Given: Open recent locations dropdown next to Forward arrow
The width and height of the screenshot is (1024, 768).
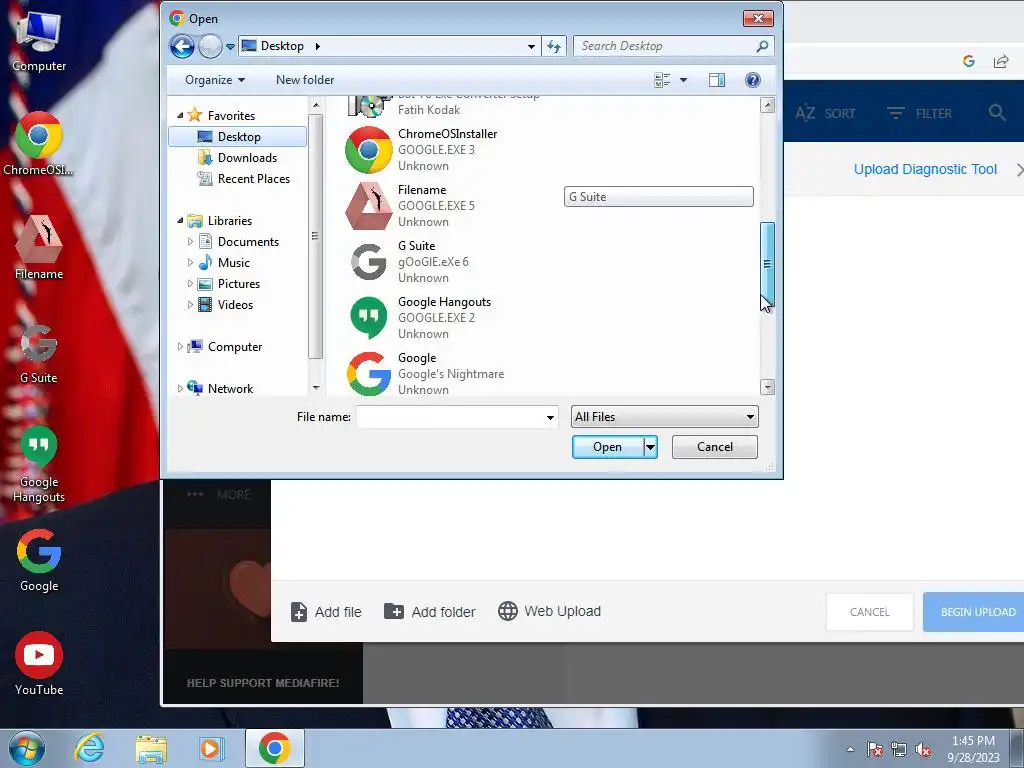Looking at the screenshot, I should 230,47.
